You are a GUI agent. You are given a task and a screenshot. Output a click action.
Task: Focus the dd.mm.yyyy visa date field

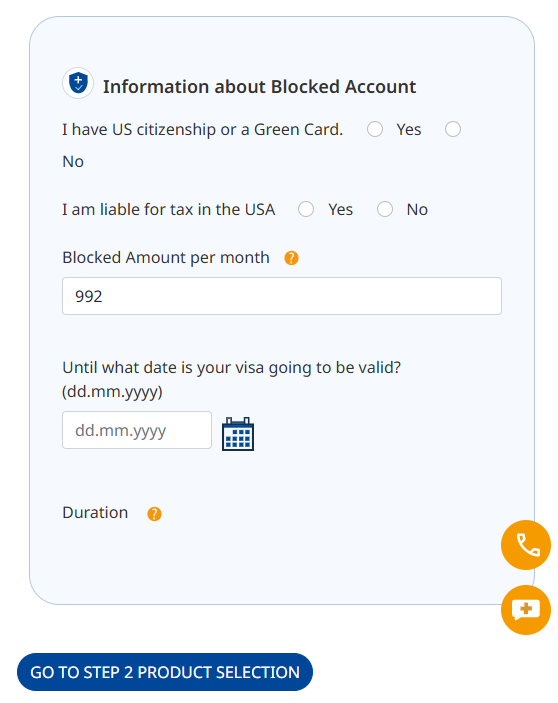pos(137,430)
